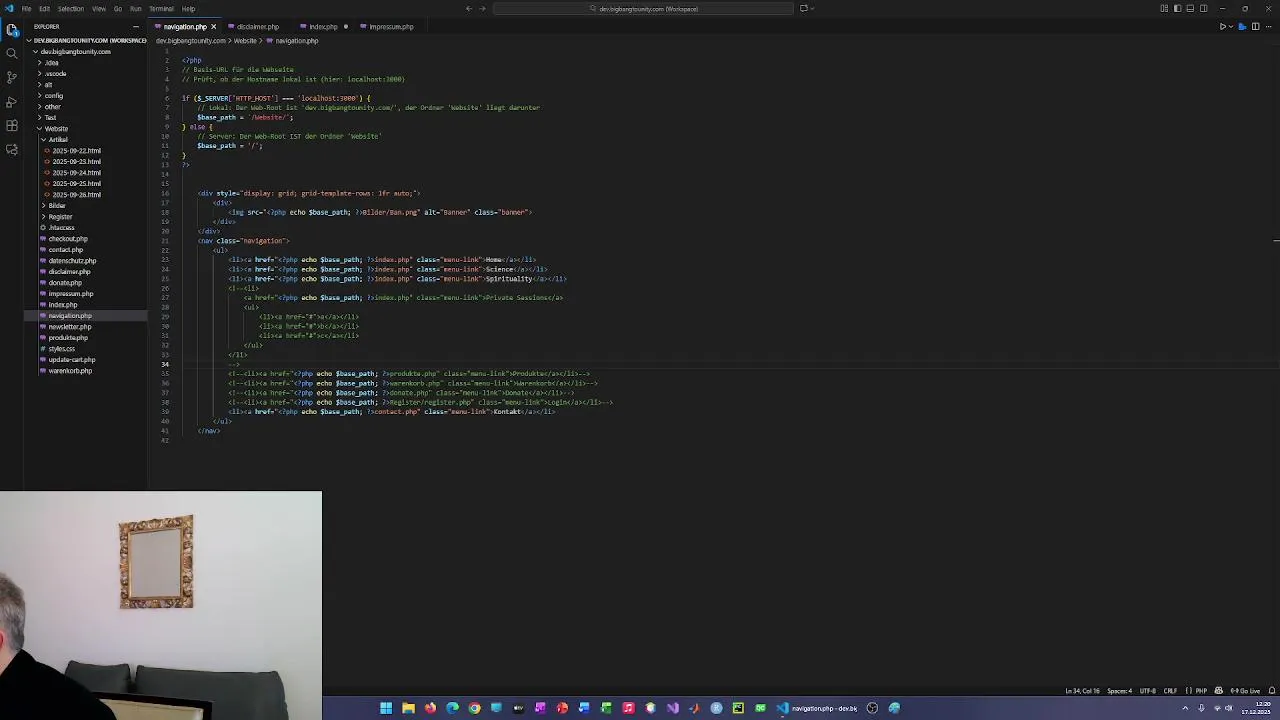The image size is (1280, 720).
Task: Click CRLF line ending selector
Action: (x=1170, y=691)
